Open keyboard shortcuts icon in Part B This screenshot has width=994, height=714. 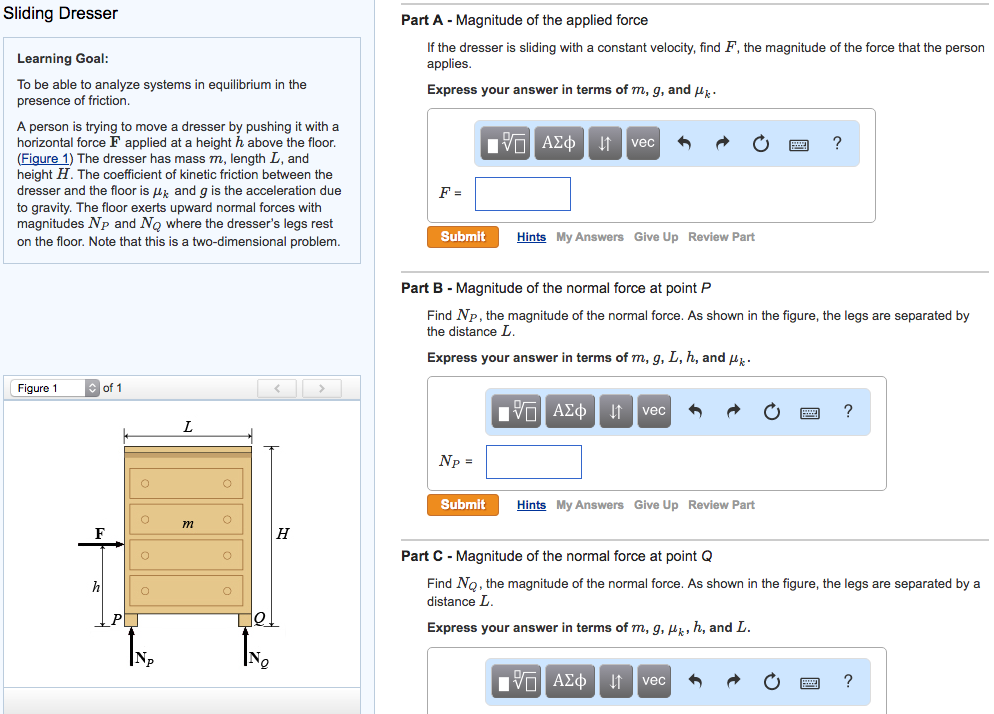810,413
